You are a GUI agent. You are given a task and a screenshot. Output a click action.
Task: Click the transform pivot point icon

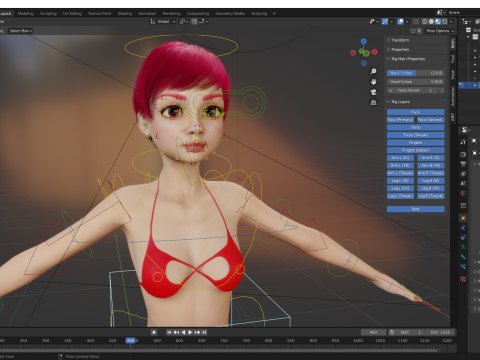183,21
